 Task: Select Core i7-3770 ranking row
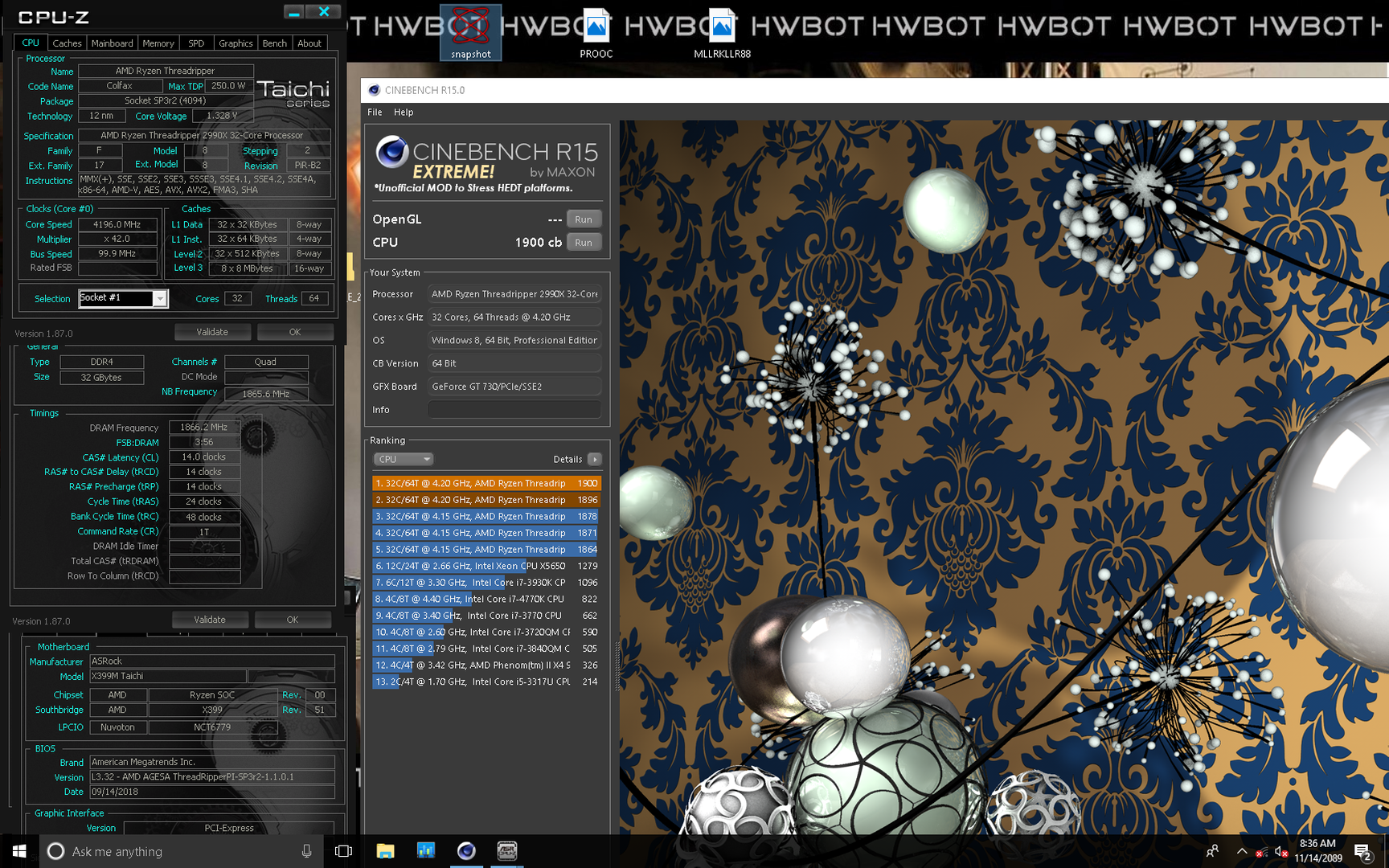coord(487,616)
